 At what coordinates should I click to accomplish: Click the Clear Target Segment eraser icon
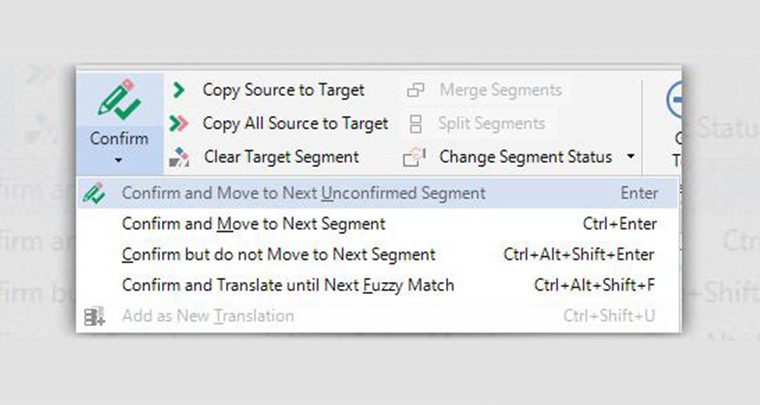coord(179,157)
